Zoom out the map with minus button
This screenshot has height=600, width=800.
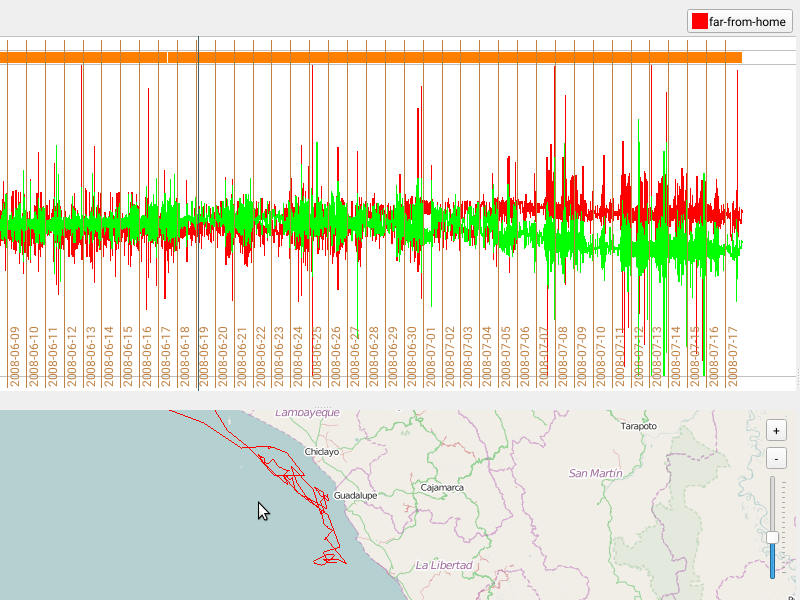tap(776, 459)
